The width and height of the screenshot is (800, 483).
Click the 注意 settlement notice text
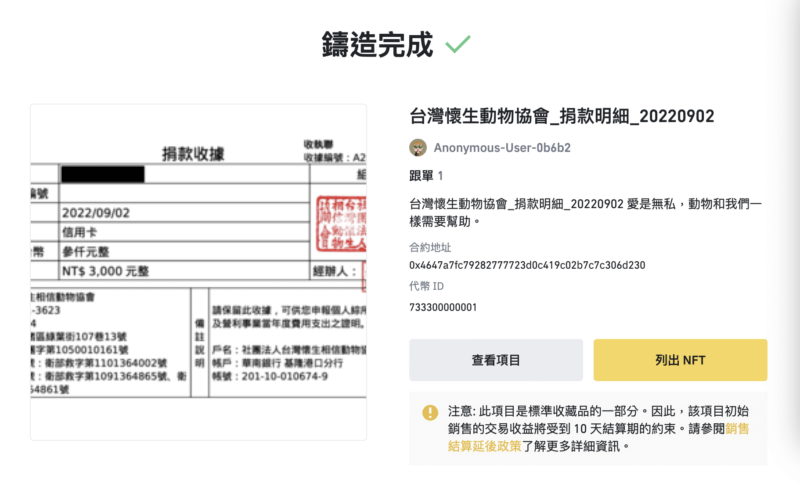(x=598, y=428)
